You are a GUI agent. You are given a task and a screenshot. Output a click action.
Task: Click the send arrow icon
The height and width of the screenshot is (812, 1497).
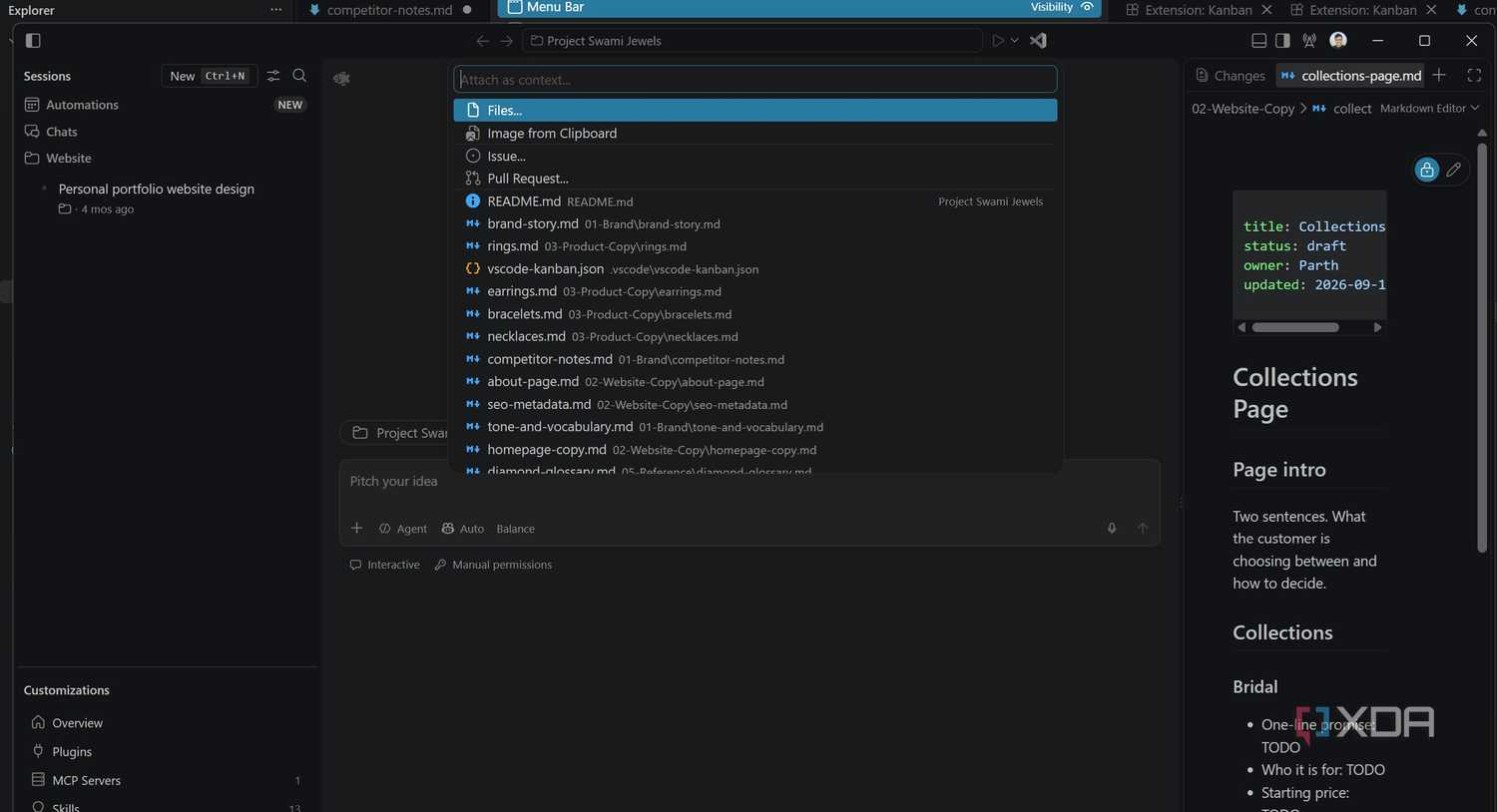1143,529
